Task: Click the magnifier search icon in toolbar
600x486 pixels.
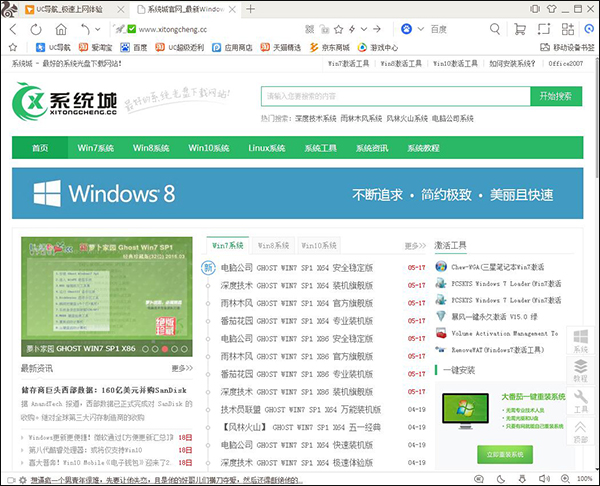Action: pyautogui.click(x=495, y=29)
